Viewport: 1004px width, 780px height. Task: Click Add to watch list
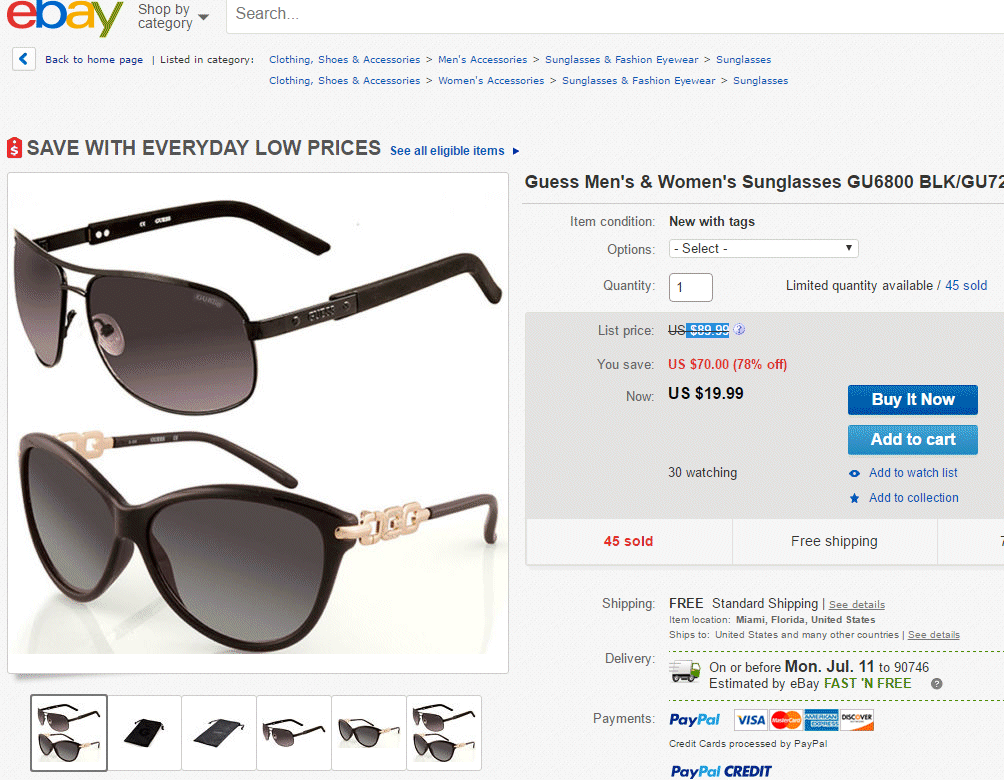pos(912,472)
